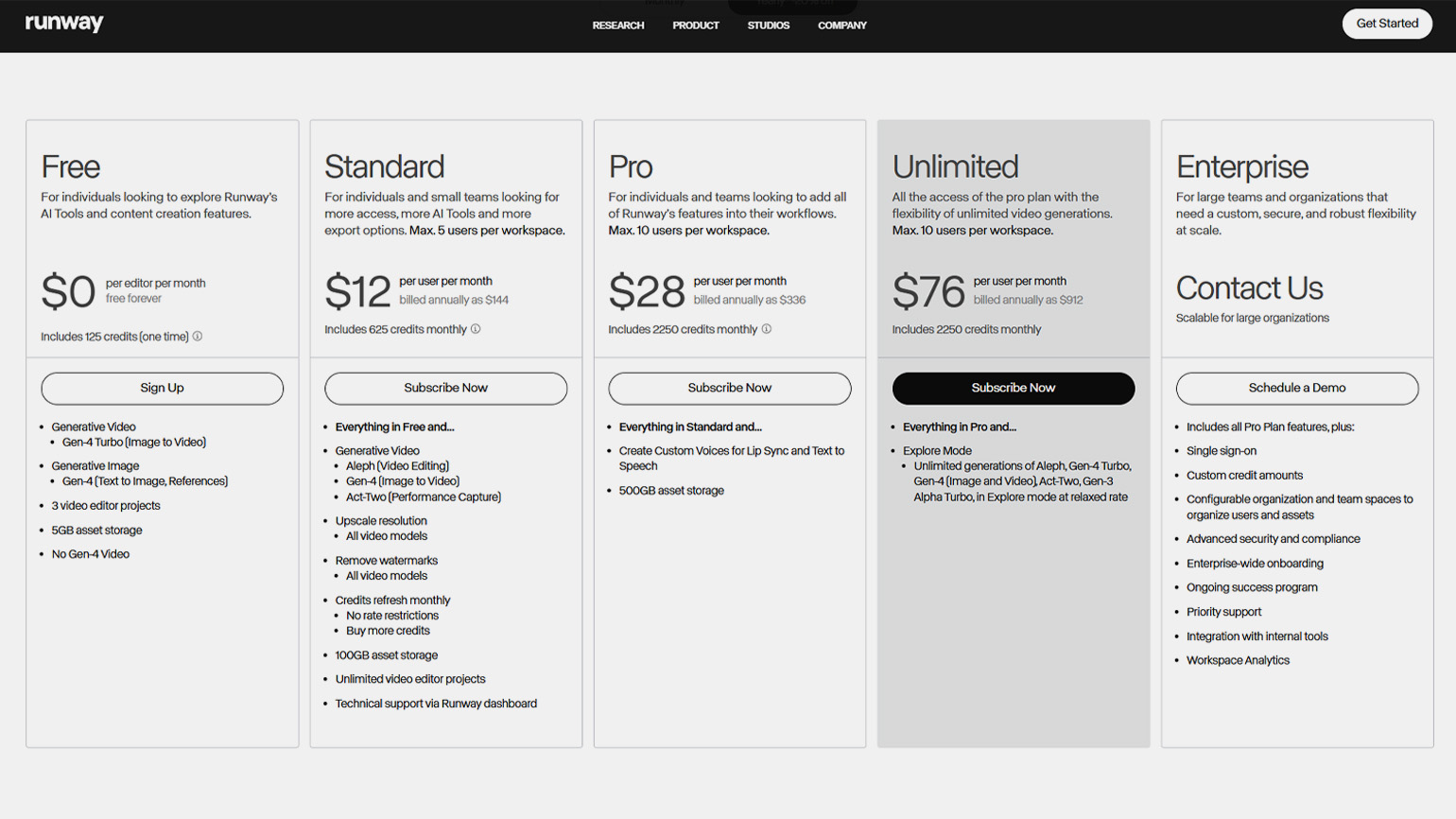
Task: Click 'Enterprise-wide onboarding'
Action: coord(1255,564)
